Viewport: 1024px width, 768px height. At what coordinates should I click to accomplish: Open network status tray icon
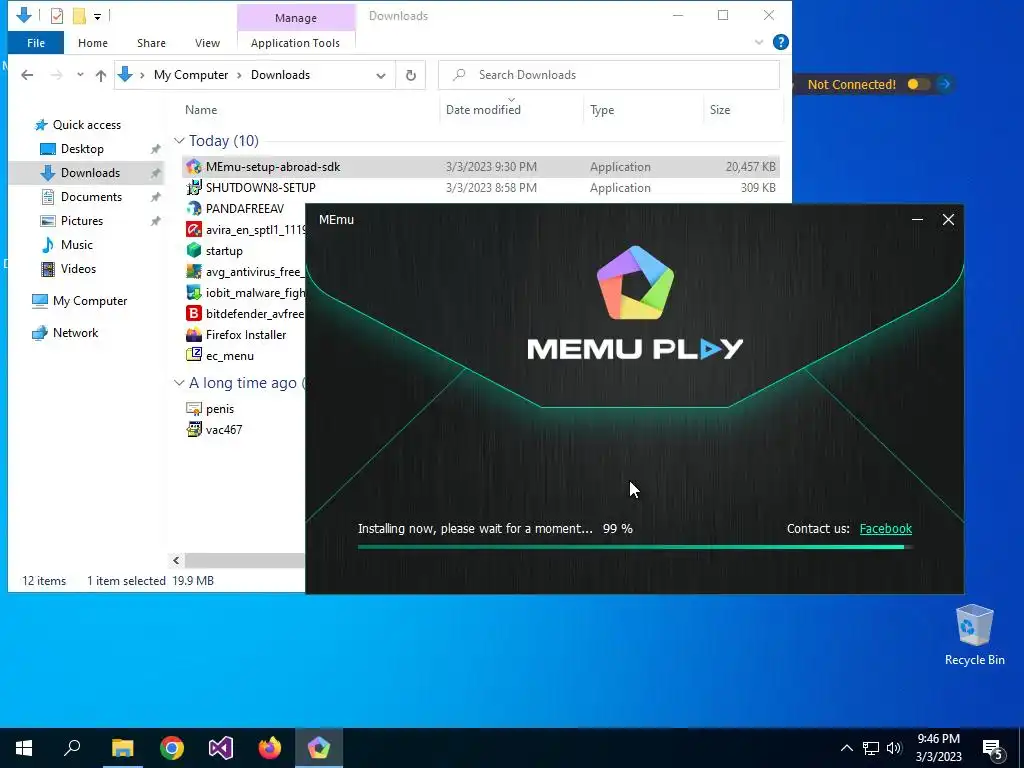[x=871, y=748]
